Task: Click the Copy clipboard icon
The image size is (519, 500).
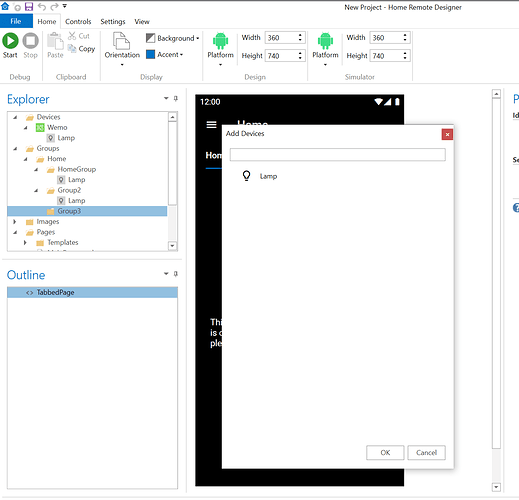Action: (x=72, y=49)
